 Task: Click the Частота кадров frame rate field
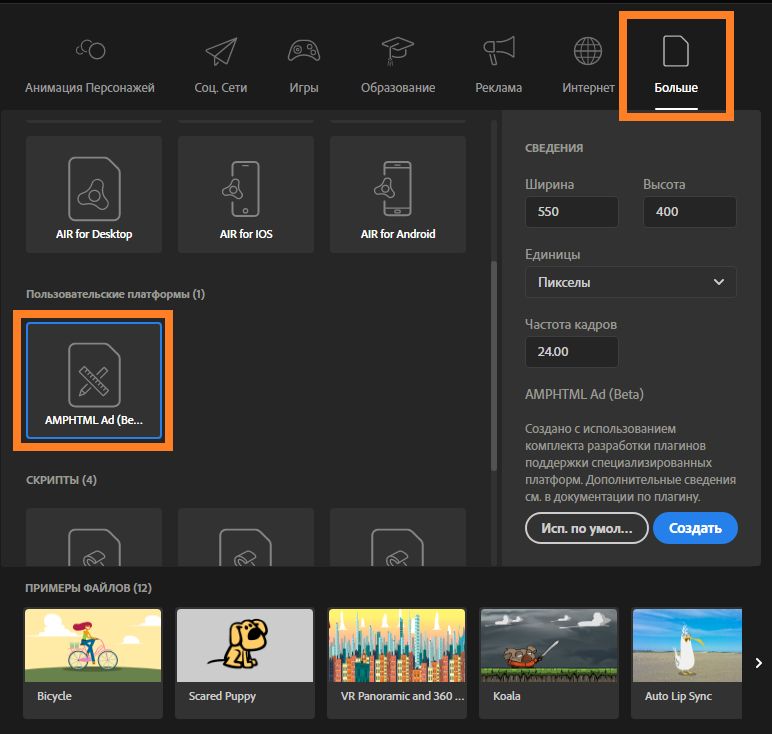[x=572, y=351]
